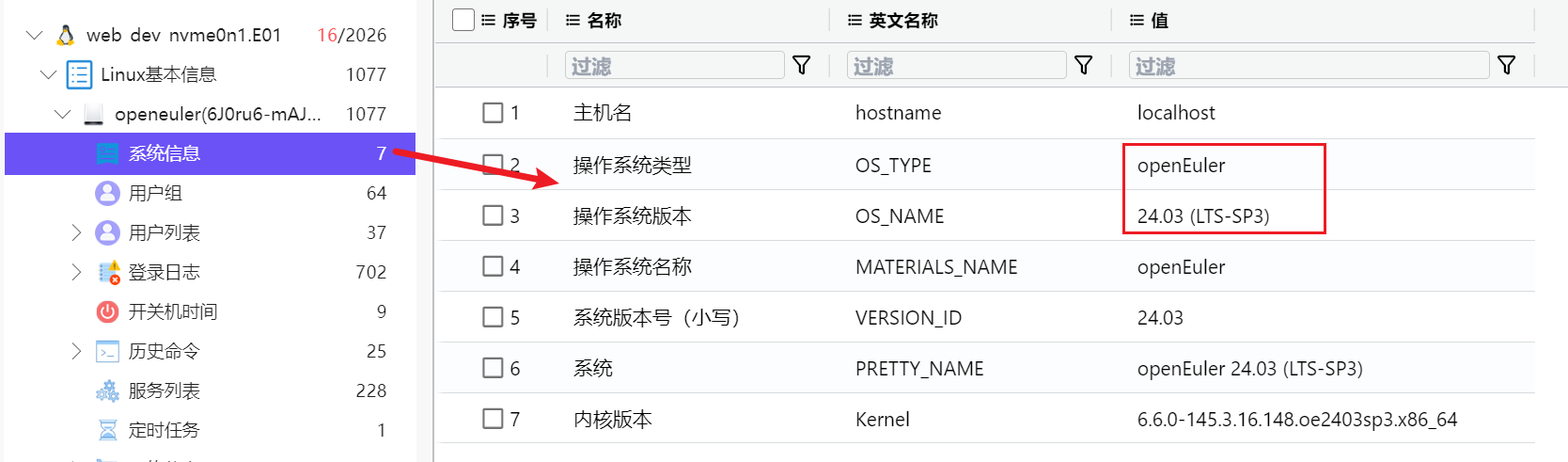Viewport: 1568px width, 462px height.
Task: Click the localhost value cell
Action: (x=1176, y=113)
